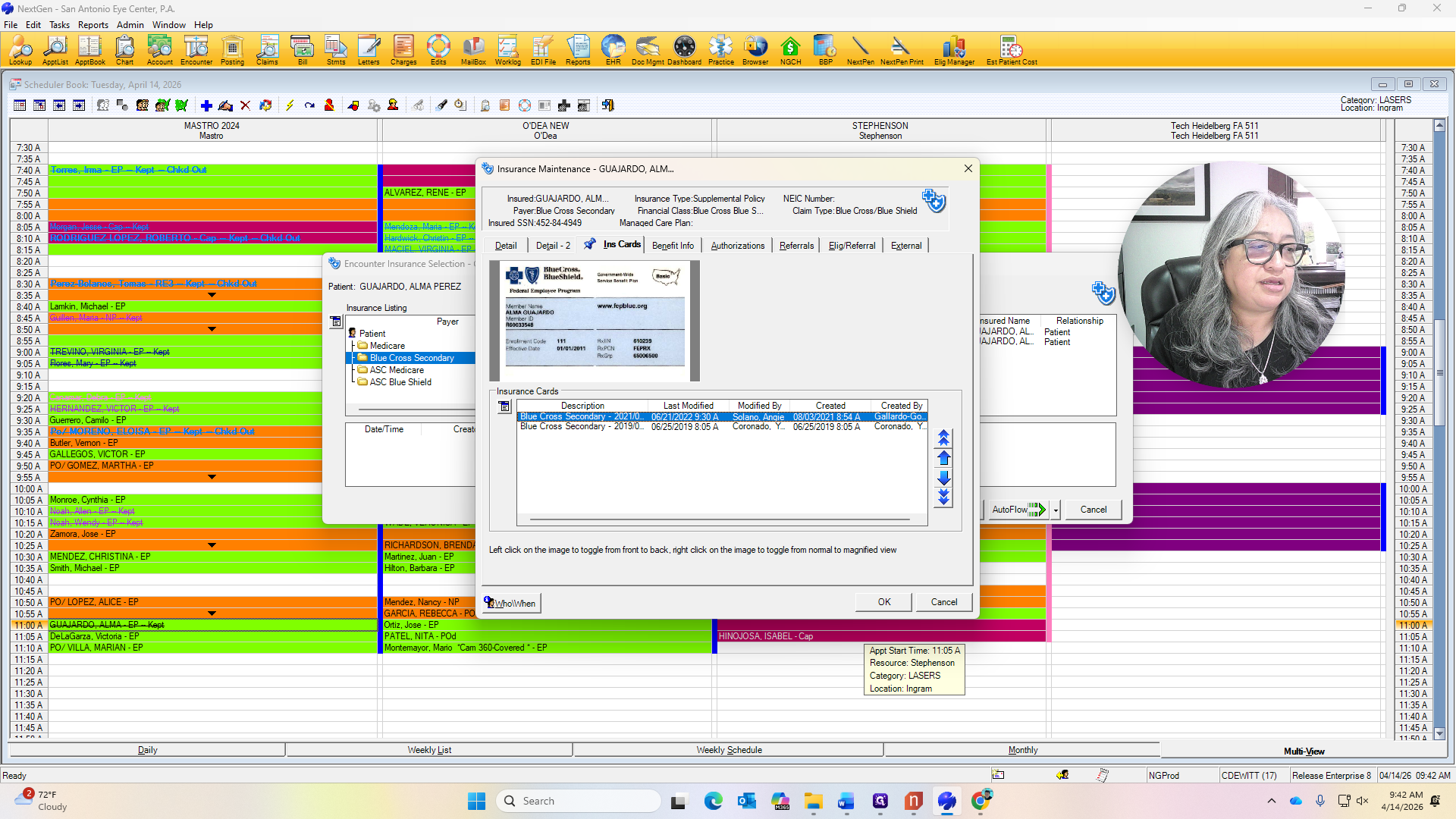Move insurance card to bottom of list
This screenshot has height=819, width=1456.
[943, 497]
